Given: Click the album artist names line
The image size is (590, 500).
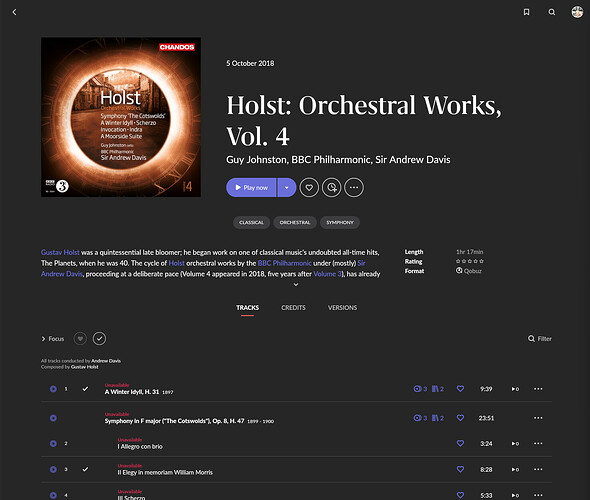Looking at the screenshot, I should pos(338,160).
